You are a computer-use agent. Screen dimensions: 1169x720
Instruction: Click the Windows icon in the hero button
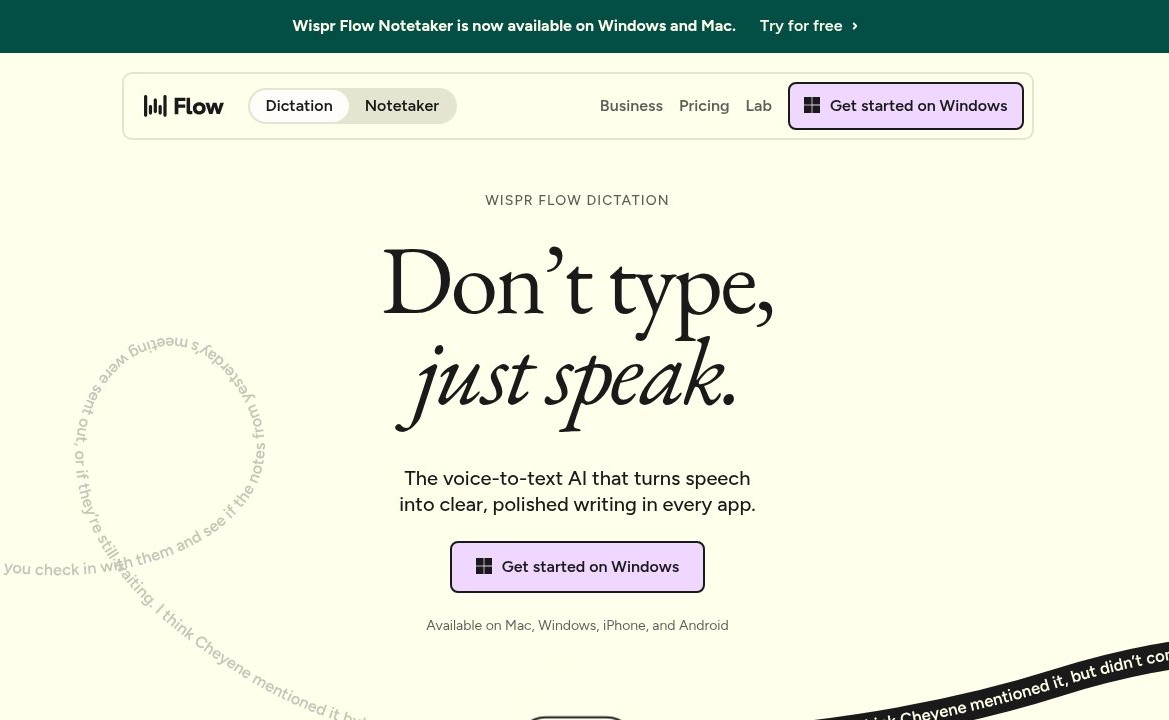[484, 566]
